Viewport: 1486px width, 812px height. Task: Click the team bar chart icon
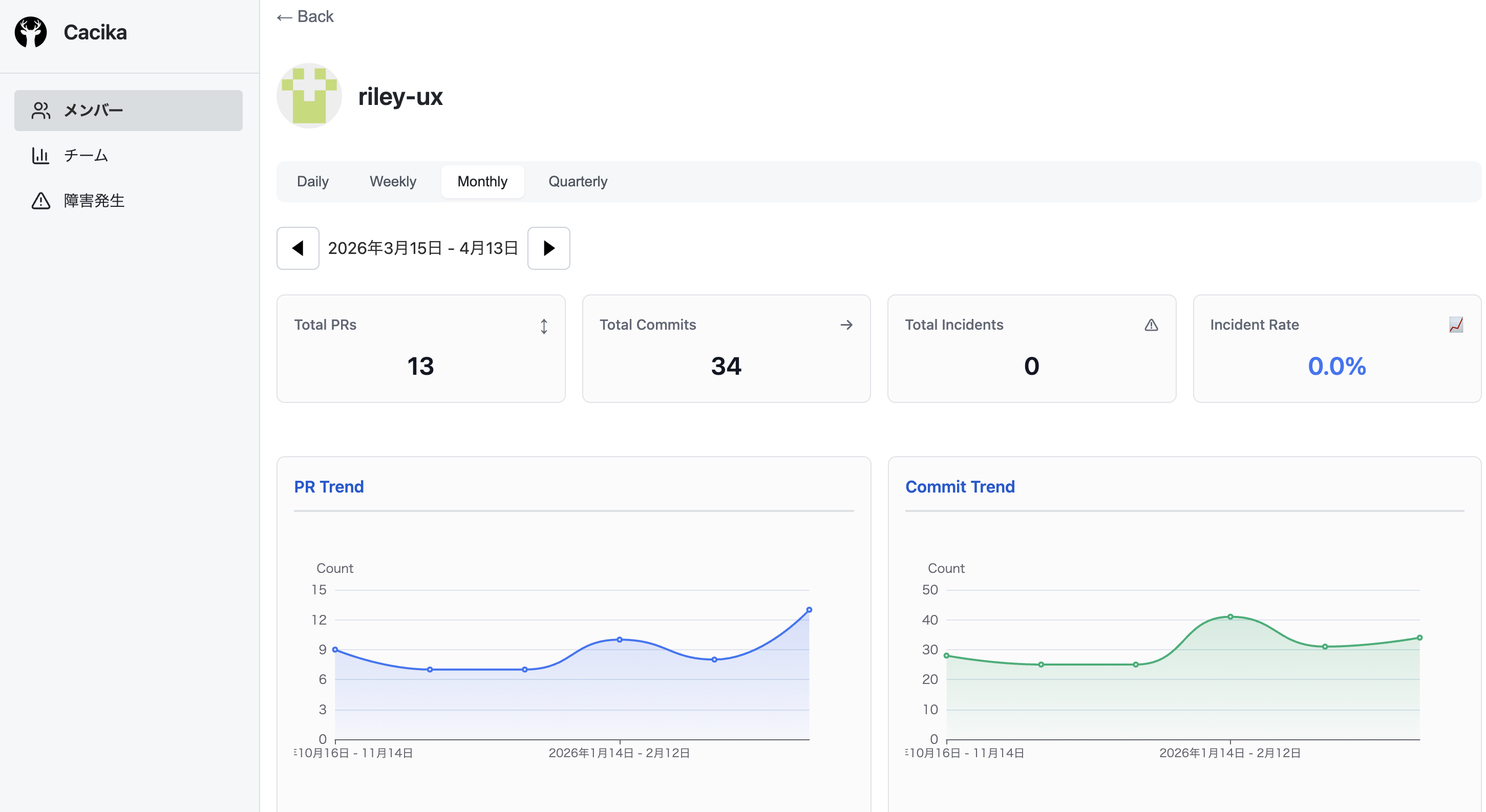40,155
